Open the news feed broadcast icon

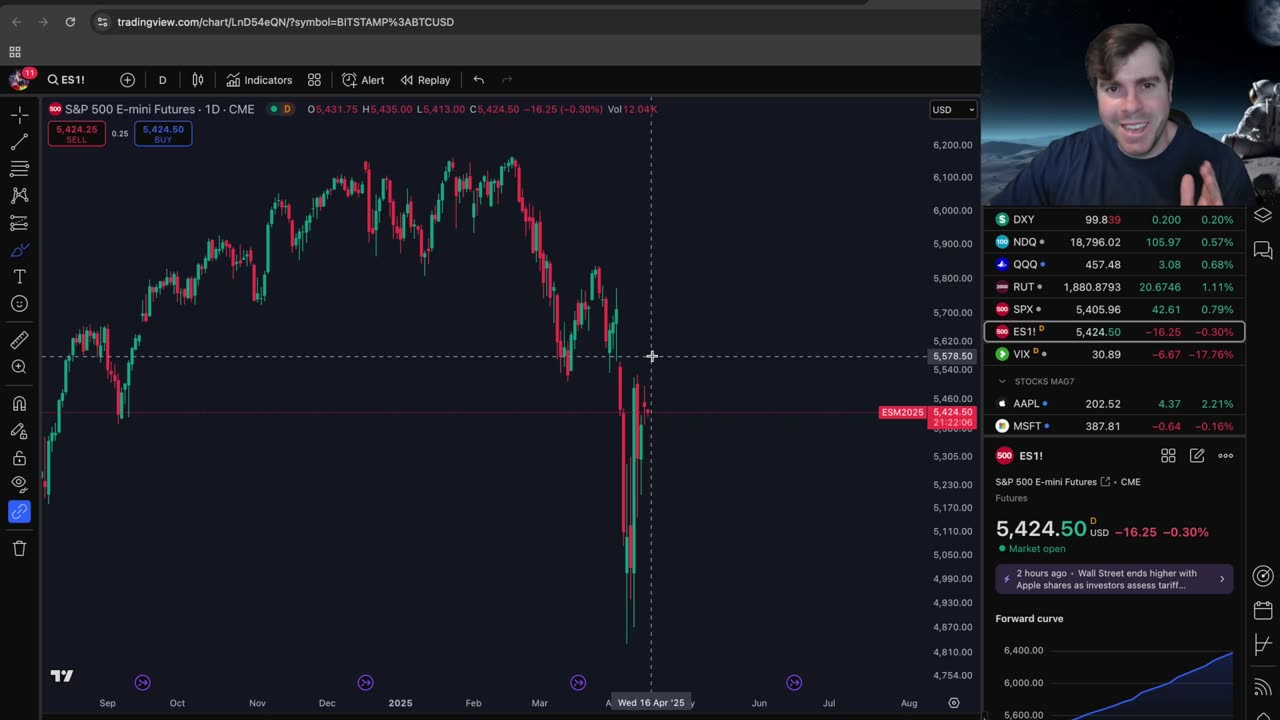[x=1263, y=686]
